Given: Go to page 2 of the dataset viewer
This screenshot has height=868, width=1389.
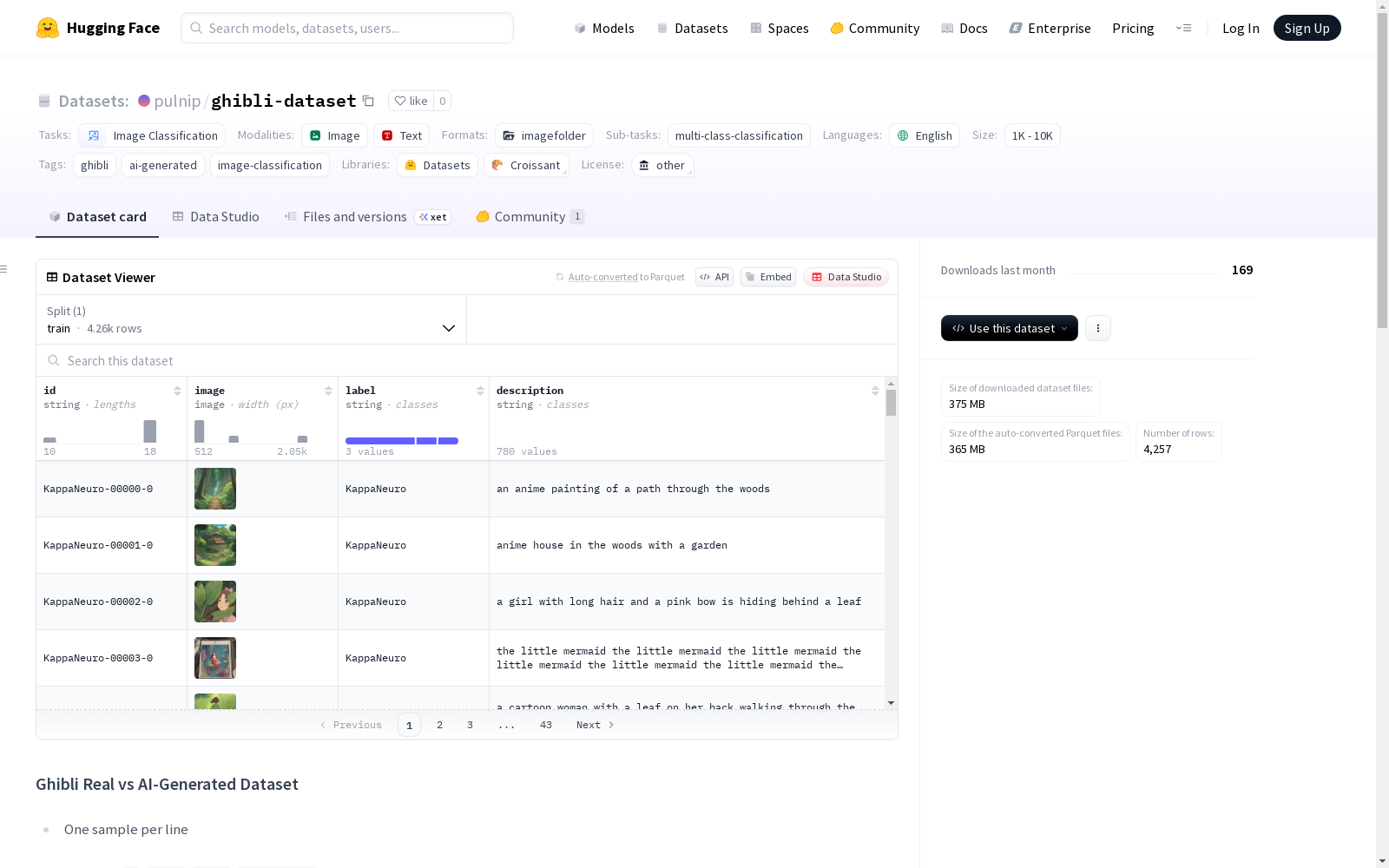Looking at the screenshot, I should pyautogui.click(x=440, y=725).
